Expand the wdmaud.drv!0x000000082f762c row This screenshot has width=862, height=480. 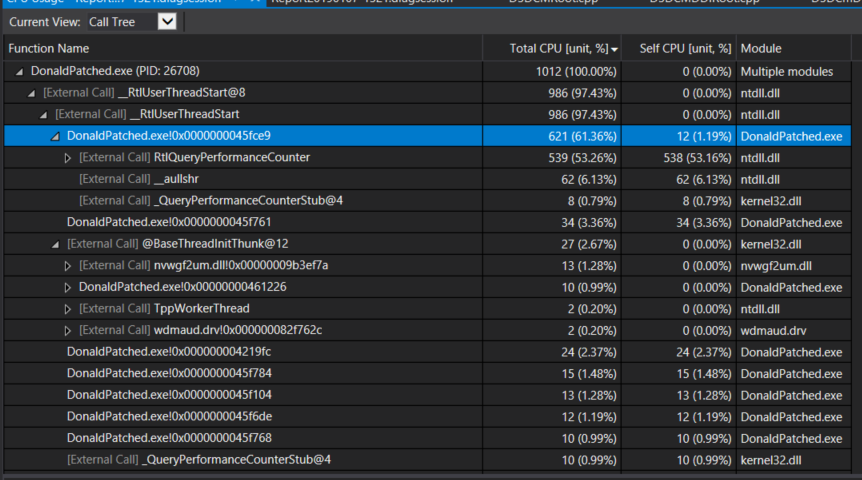(x=68, y=330)
